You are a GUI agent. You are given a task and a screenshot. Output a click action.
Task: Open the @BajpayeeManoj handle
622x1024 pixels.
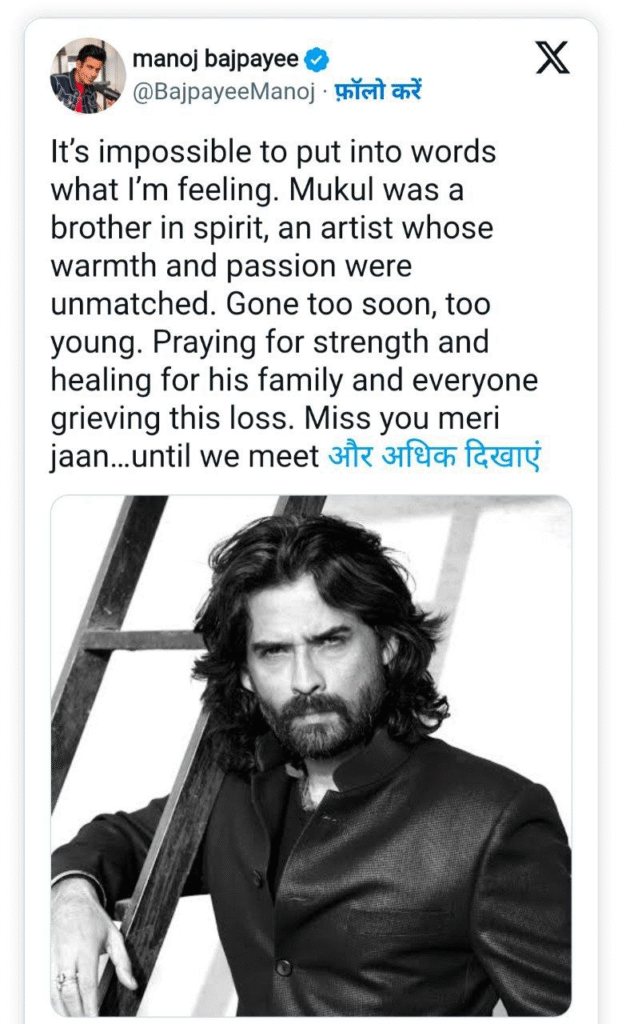(x=224, y=91)
